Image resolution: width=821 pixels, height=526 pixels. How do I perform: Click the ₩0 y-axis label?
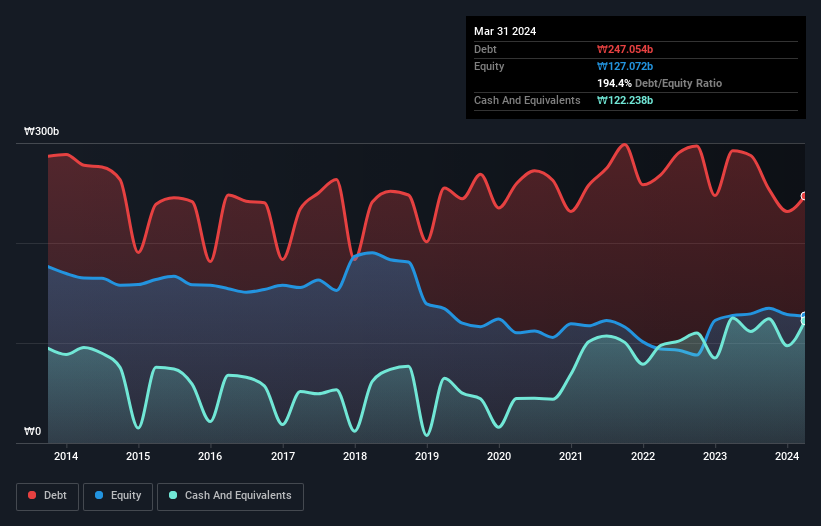[32, 431]
